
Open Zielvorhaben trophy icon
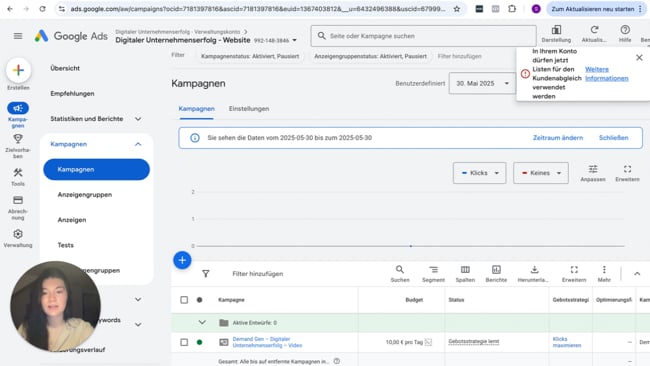pos(18,138)
